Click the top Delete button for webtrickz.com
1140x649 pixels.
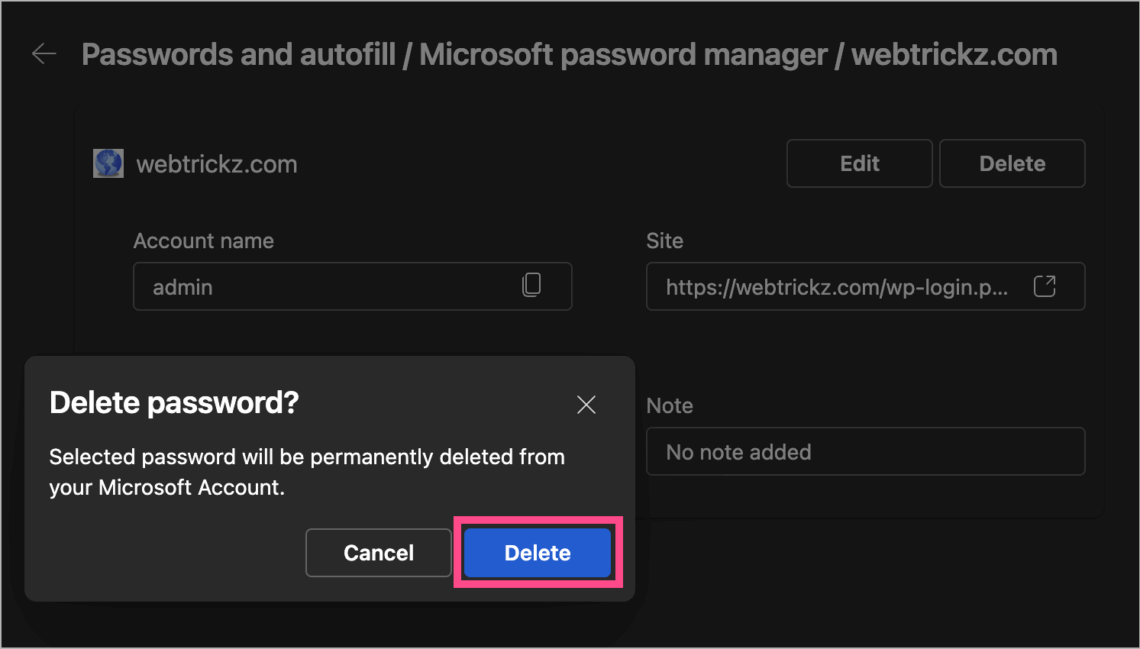click(1011, 163)
